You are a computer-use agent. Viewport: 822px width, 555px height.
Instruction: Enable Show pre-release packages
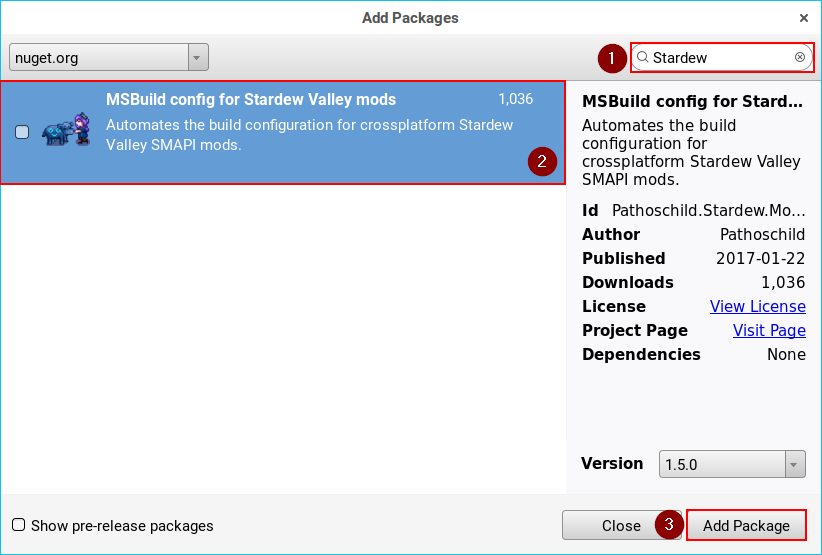[x=19, y=525]
